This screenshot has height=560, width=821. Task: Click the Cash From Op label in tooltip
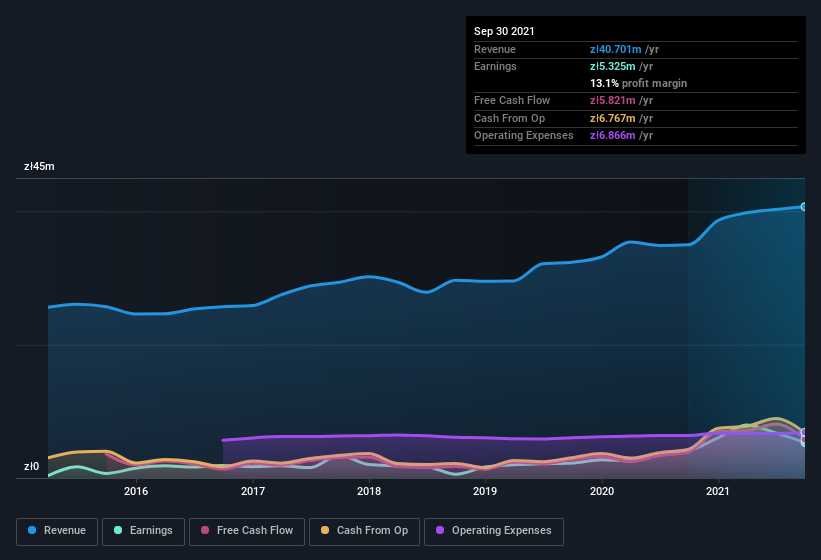click(509, 118)
